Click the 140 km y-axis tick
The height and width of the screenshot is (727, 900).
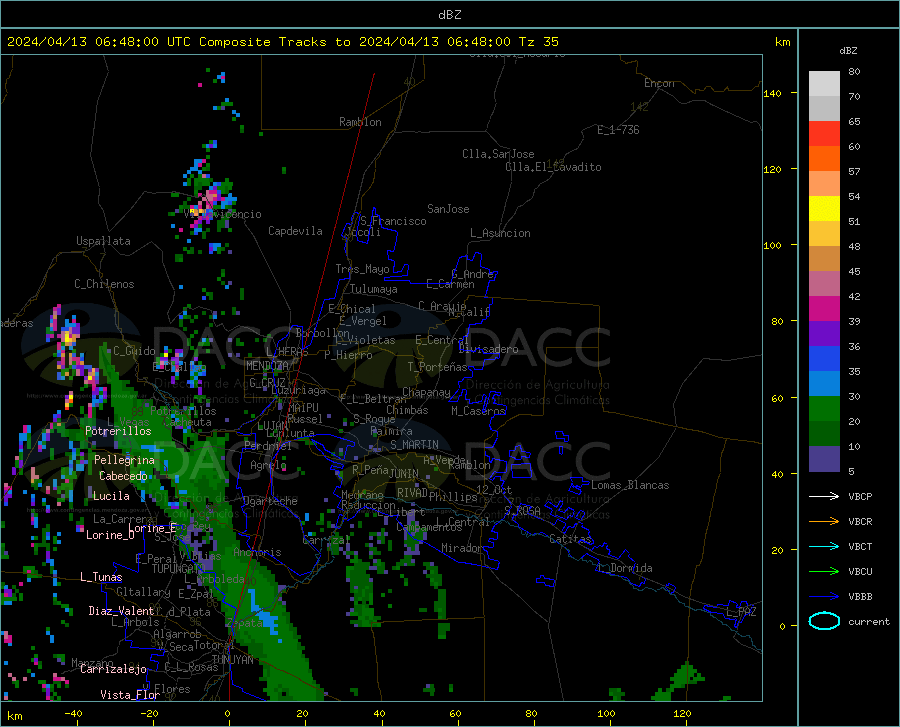tap(773, 93)
